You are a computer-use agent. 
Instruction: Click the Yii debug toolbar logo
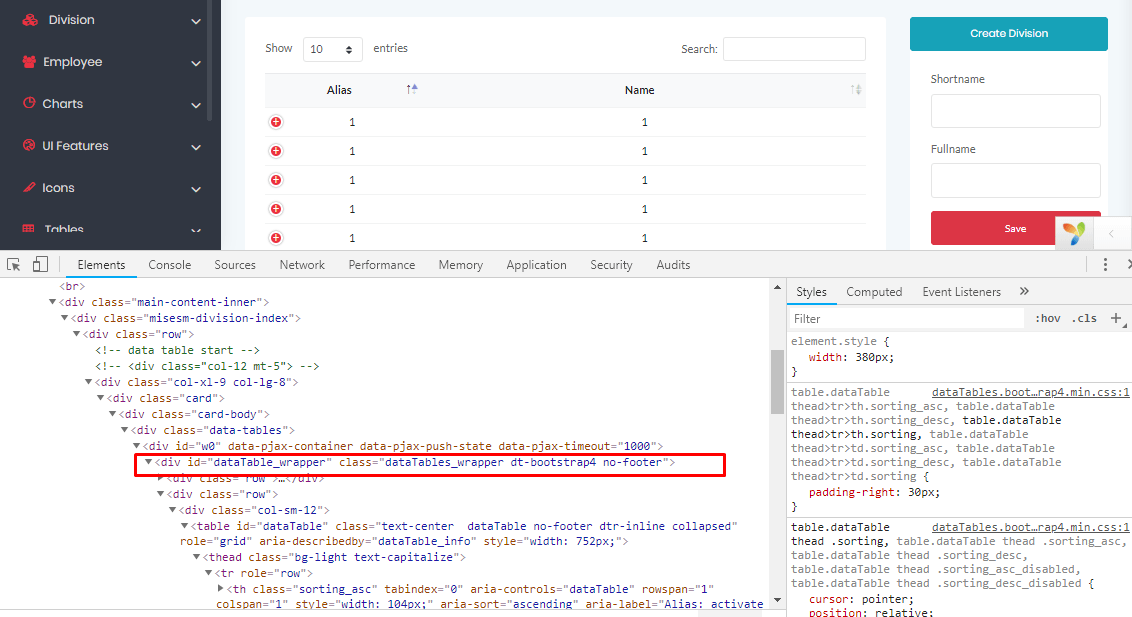pos(1074,233)
